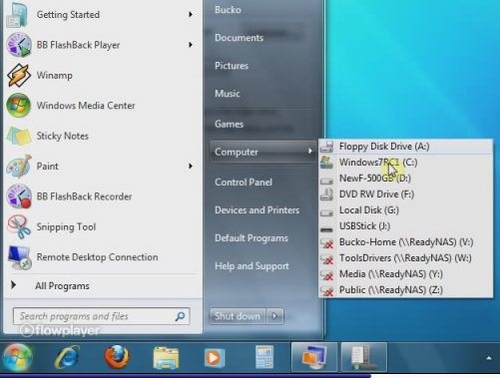Click the search magnifier icon
The height and width of the screenshot is (378, 500).
click(x=180, y=316)
